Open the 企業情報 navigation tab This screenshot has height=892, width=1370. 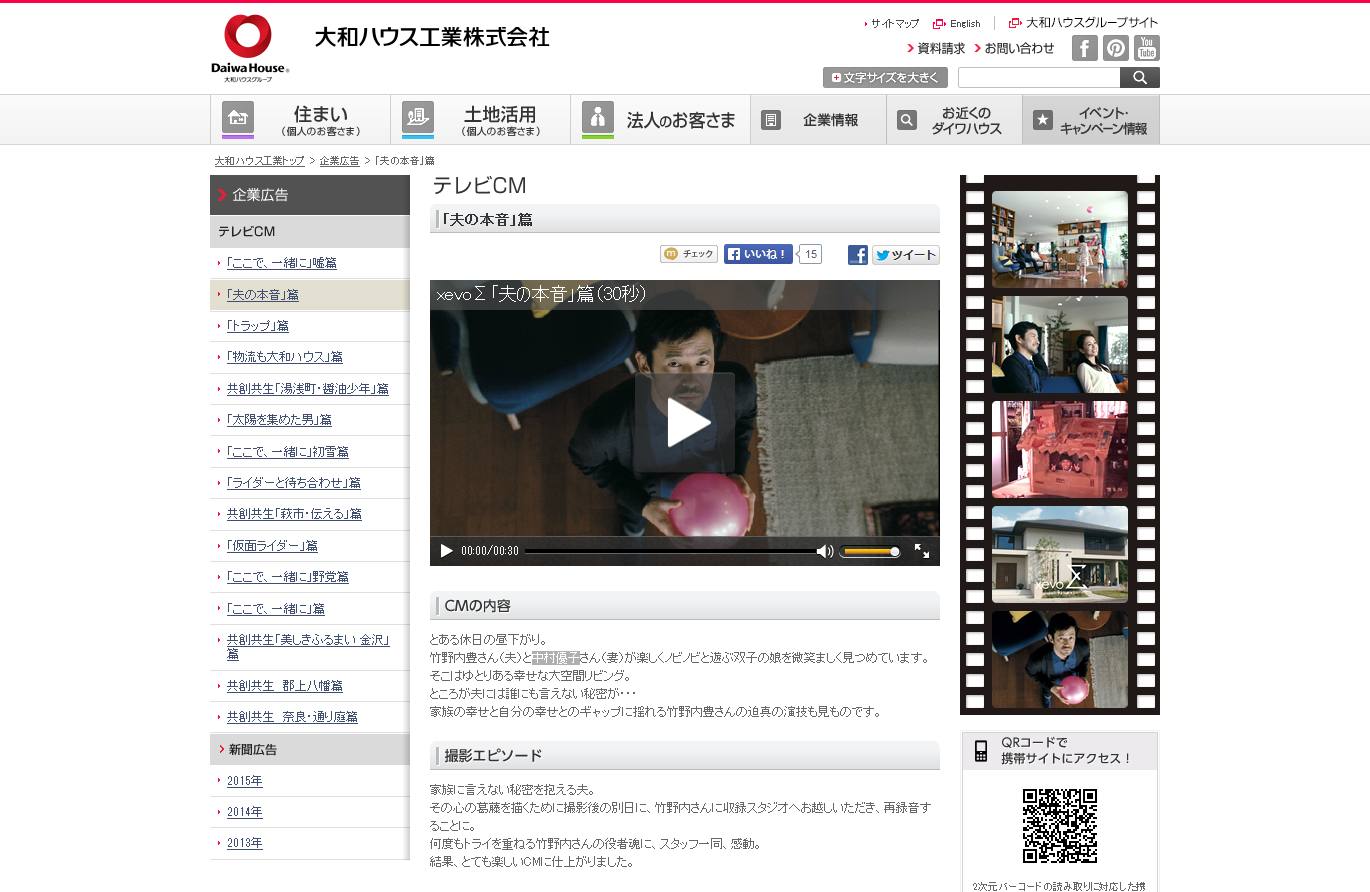818,120
